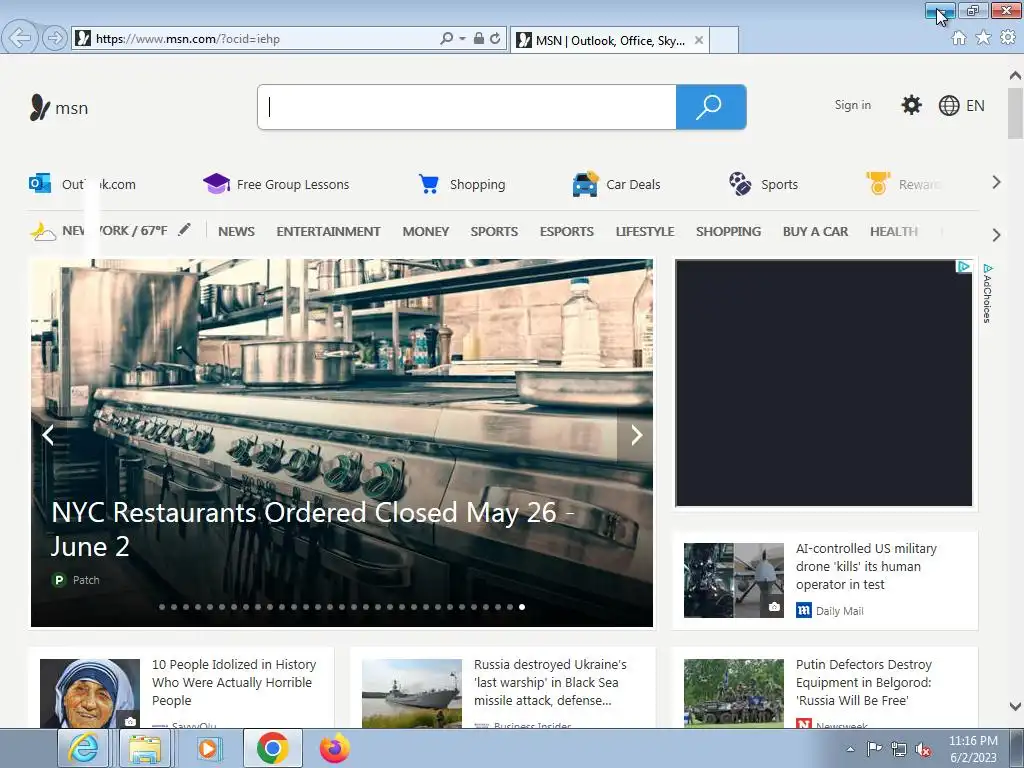Image resolution: width=1024 pixels, height=768 pixels.
Task: Open the SPORTS menu item
Action: [494, 231]
